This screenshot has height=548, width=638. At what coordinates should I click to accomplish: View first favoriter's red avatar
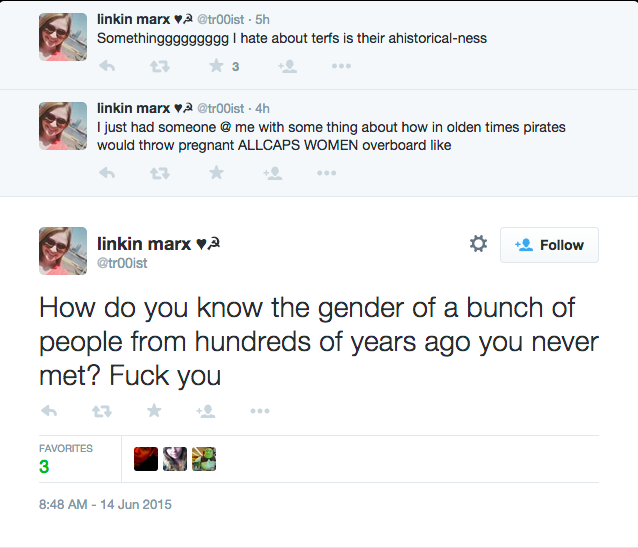pyautogui.click(x=145, y=459)
